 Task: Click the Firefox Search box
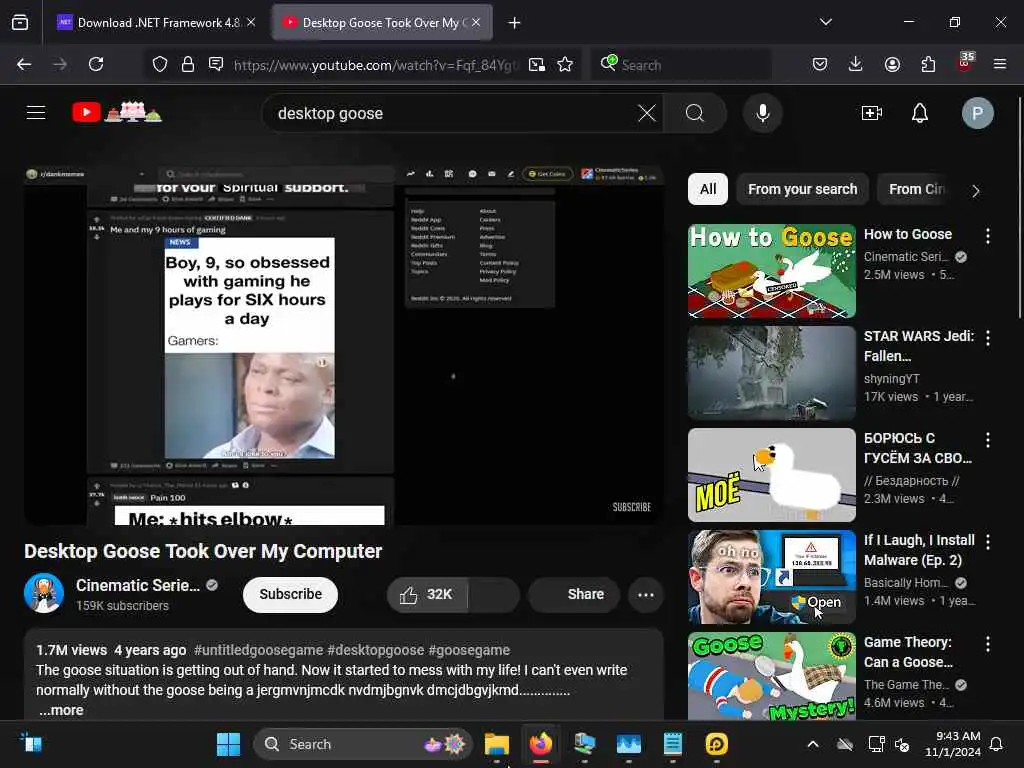pyautogui.click(x=681, y=65)
